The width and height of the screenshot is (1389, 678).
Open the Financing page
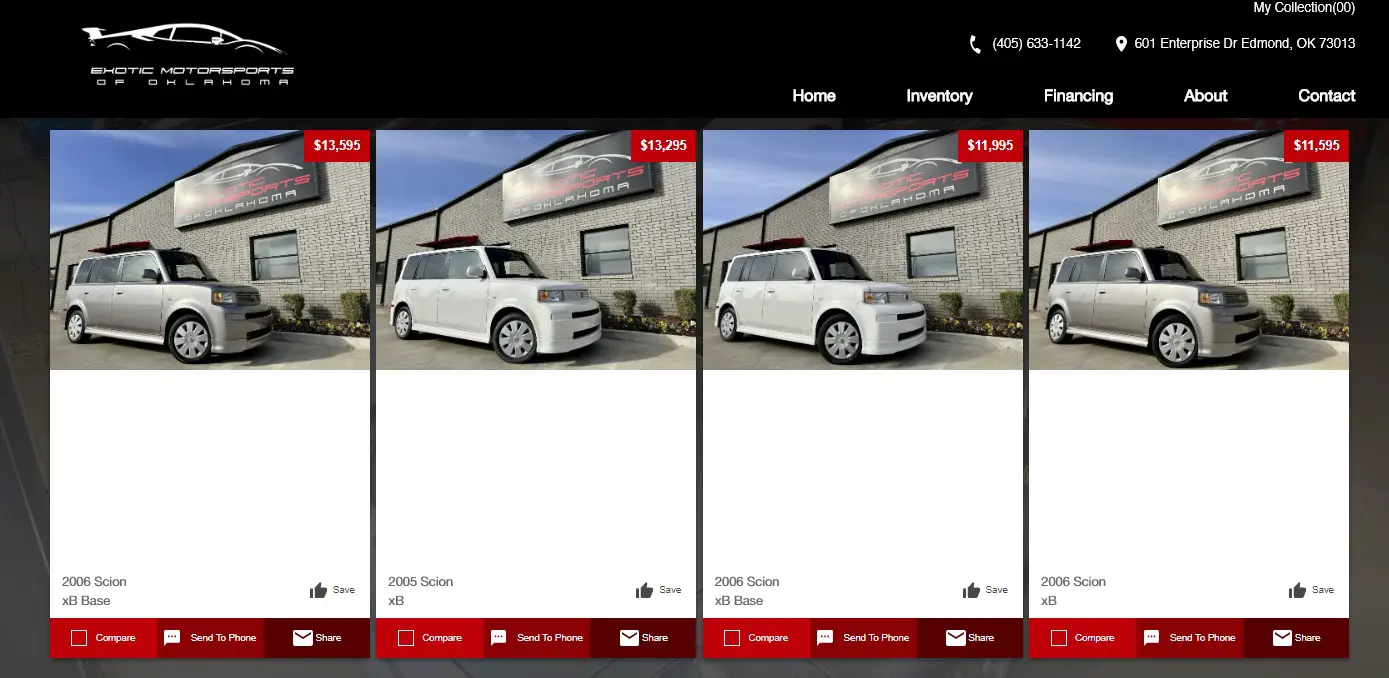click(x=1078, y=96)
